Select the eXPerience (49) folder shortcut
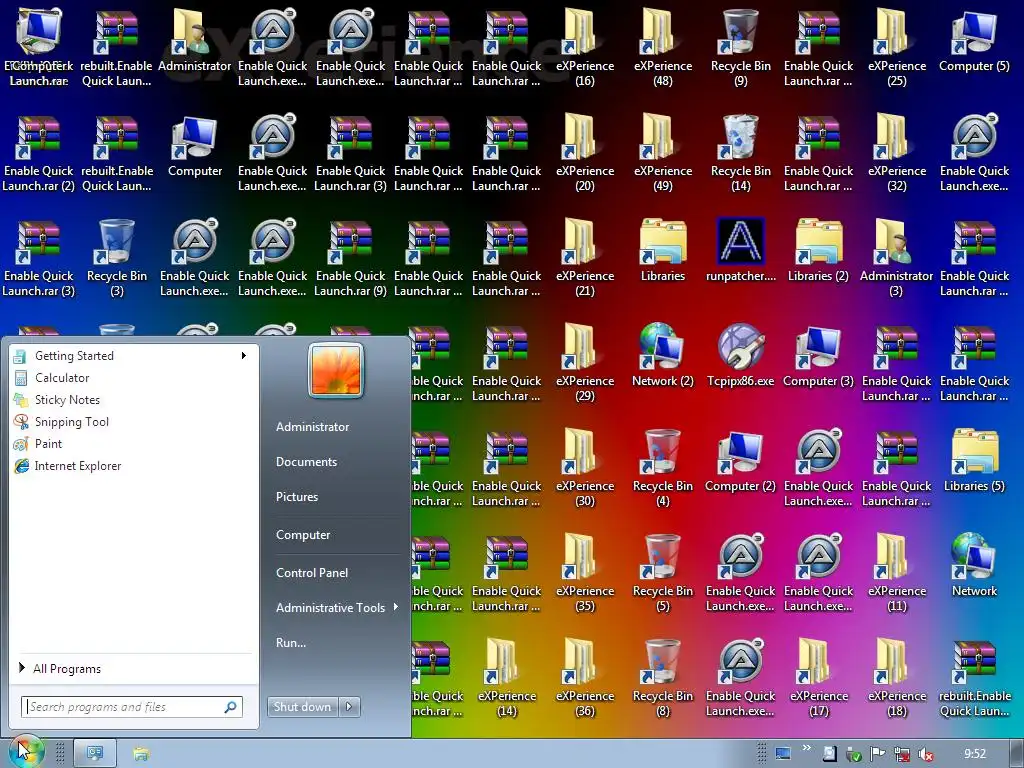 pyautogui.click(x=663, y=153)
